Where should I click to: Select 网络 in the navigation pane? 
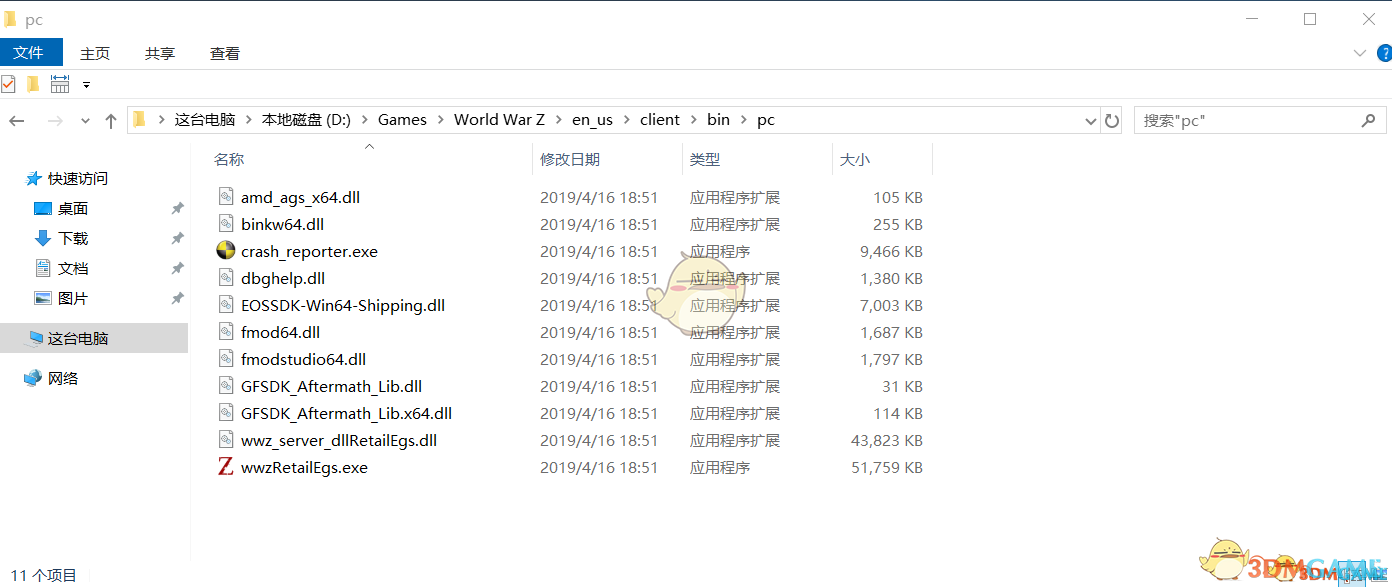point(63,379)
